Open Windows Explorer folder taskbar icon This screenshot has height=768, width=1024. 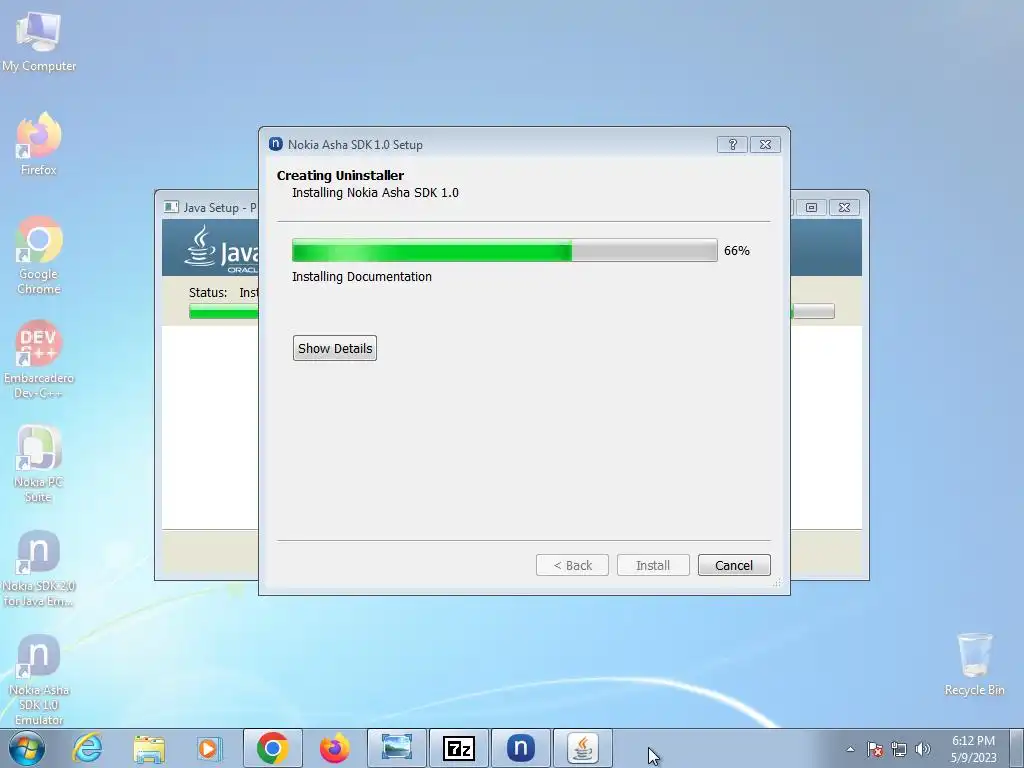pos(149,748)
